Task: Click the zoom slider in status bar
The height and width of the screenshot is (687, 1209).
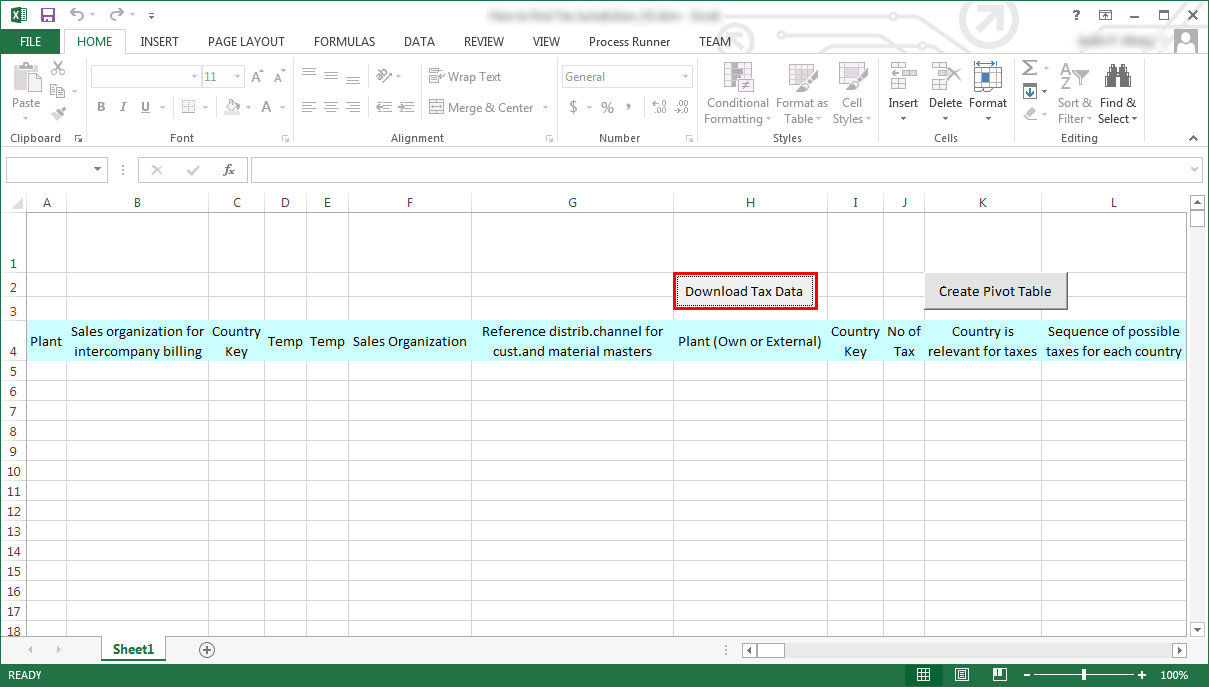Action: pyautogui.click(x=1083, y=675)
